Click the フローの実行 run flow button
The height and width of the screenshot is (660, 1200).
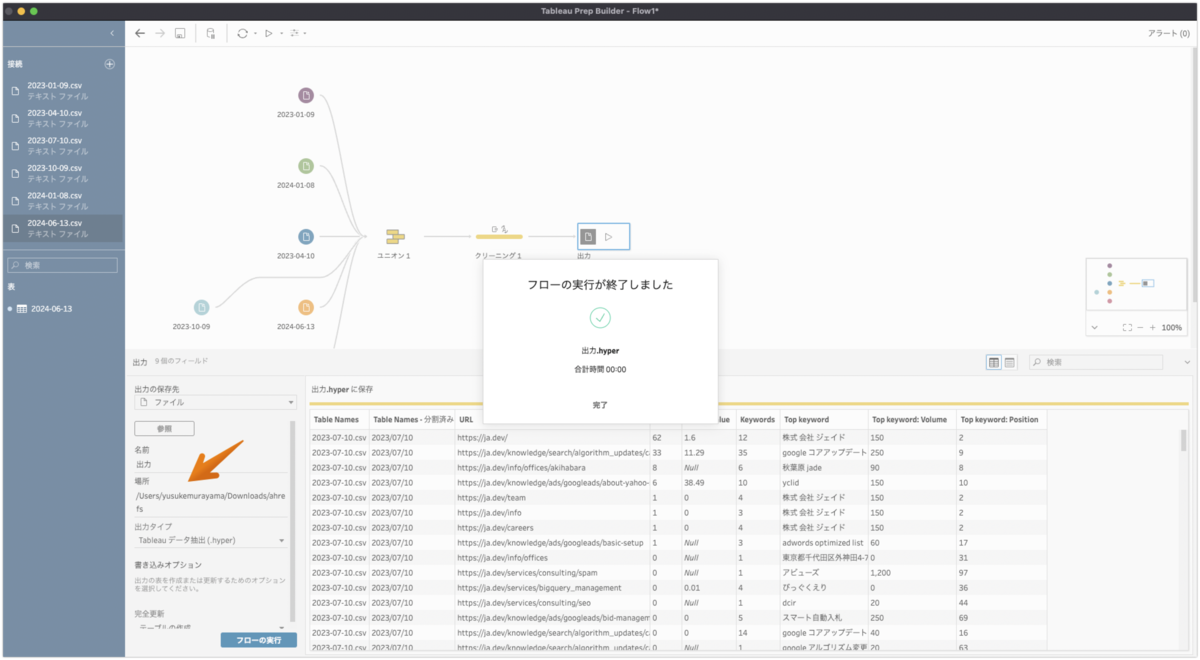(259, 639)
